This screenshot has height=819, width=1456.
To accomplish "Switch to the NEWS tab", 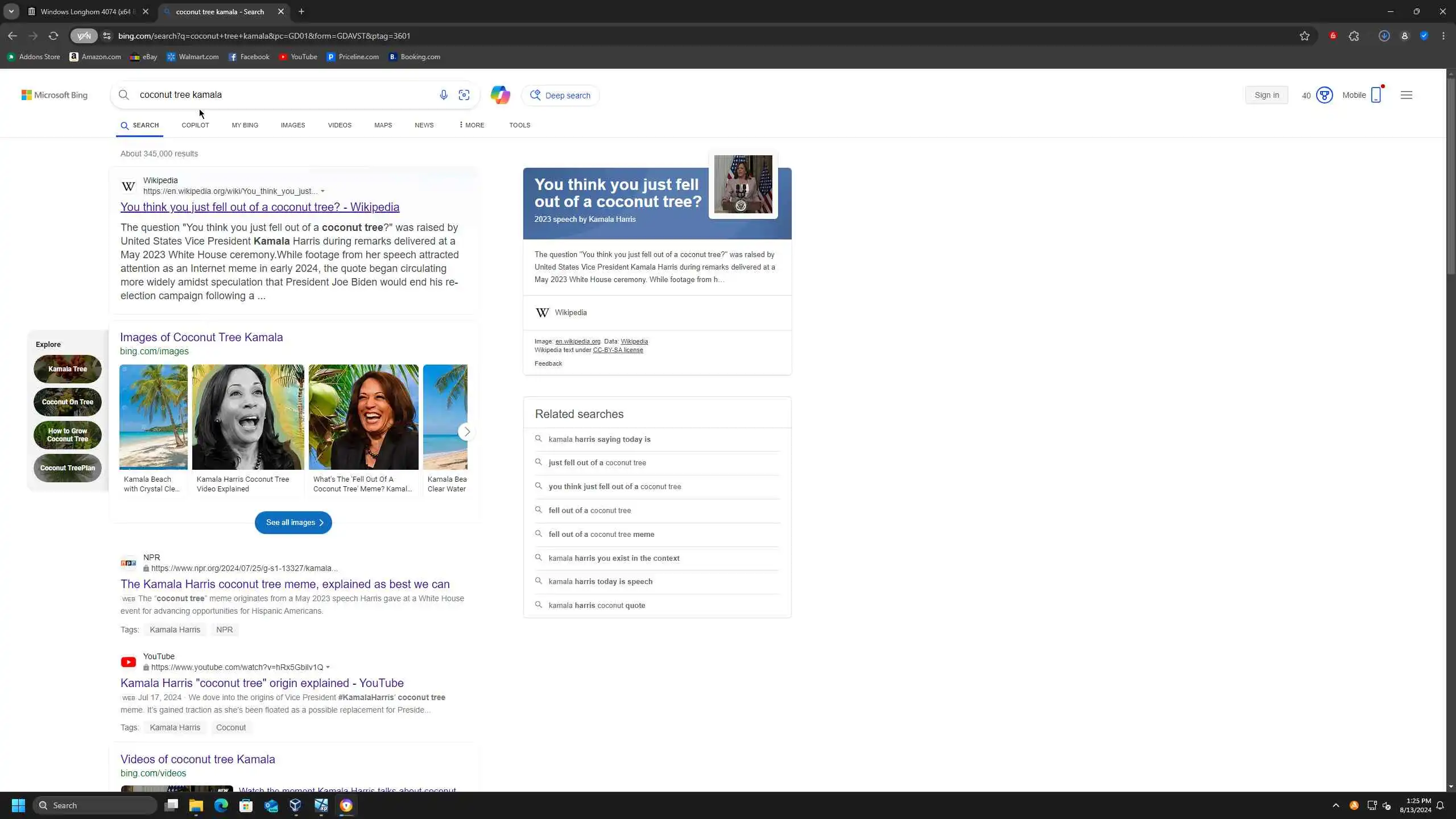I will click(424, 125).
